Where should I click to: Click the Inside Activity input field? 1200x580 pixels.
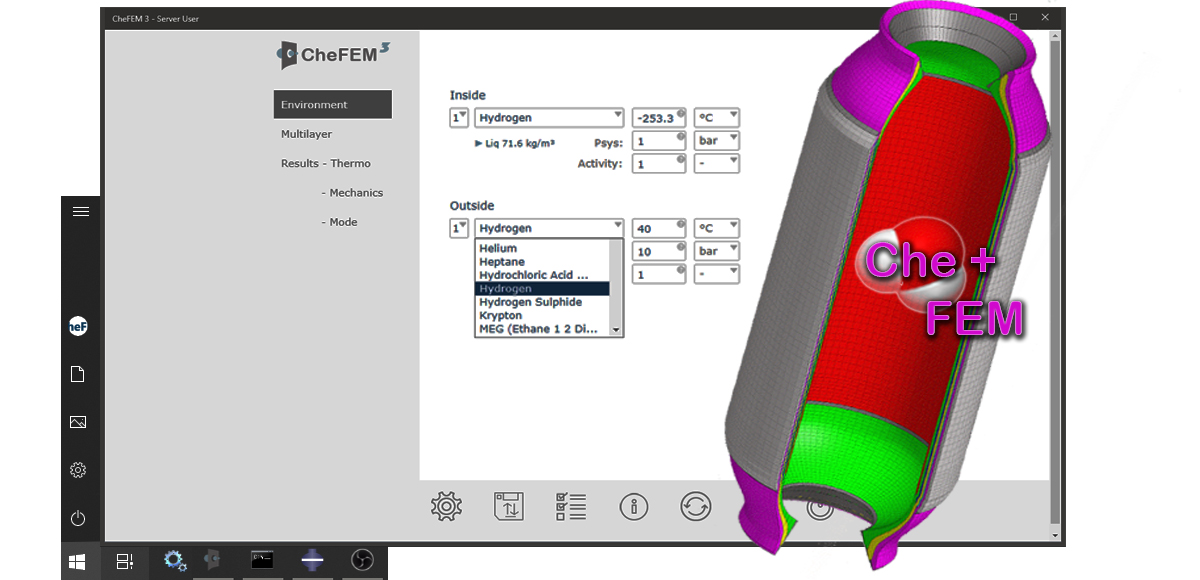click(659, 164)
